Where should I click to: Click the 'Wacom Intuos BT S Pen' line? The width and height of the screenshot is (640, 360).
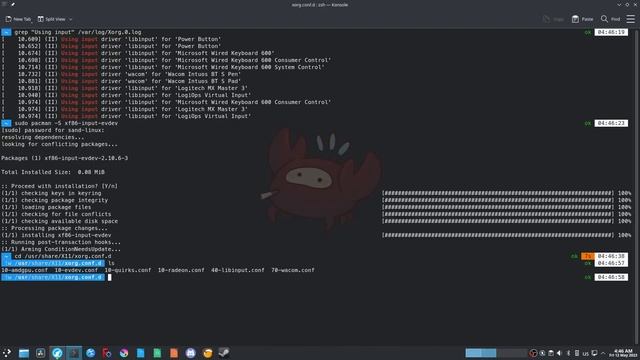pyautogui.click(x=121, y=74)
